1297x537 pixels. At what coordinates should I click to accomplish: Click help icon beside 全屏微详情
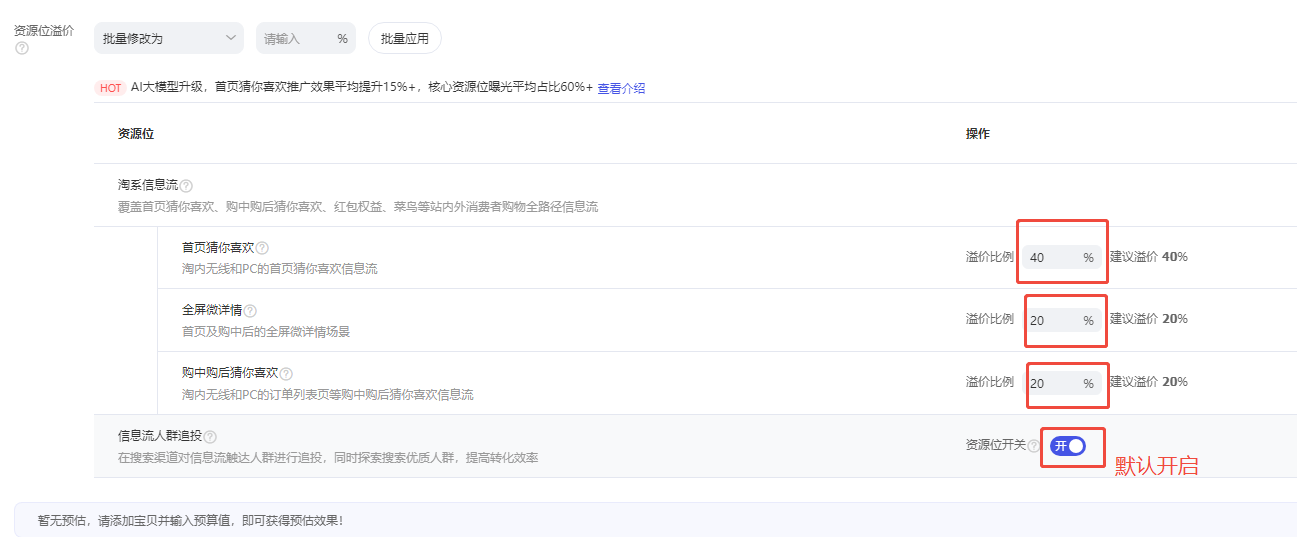tap(250, 311)
